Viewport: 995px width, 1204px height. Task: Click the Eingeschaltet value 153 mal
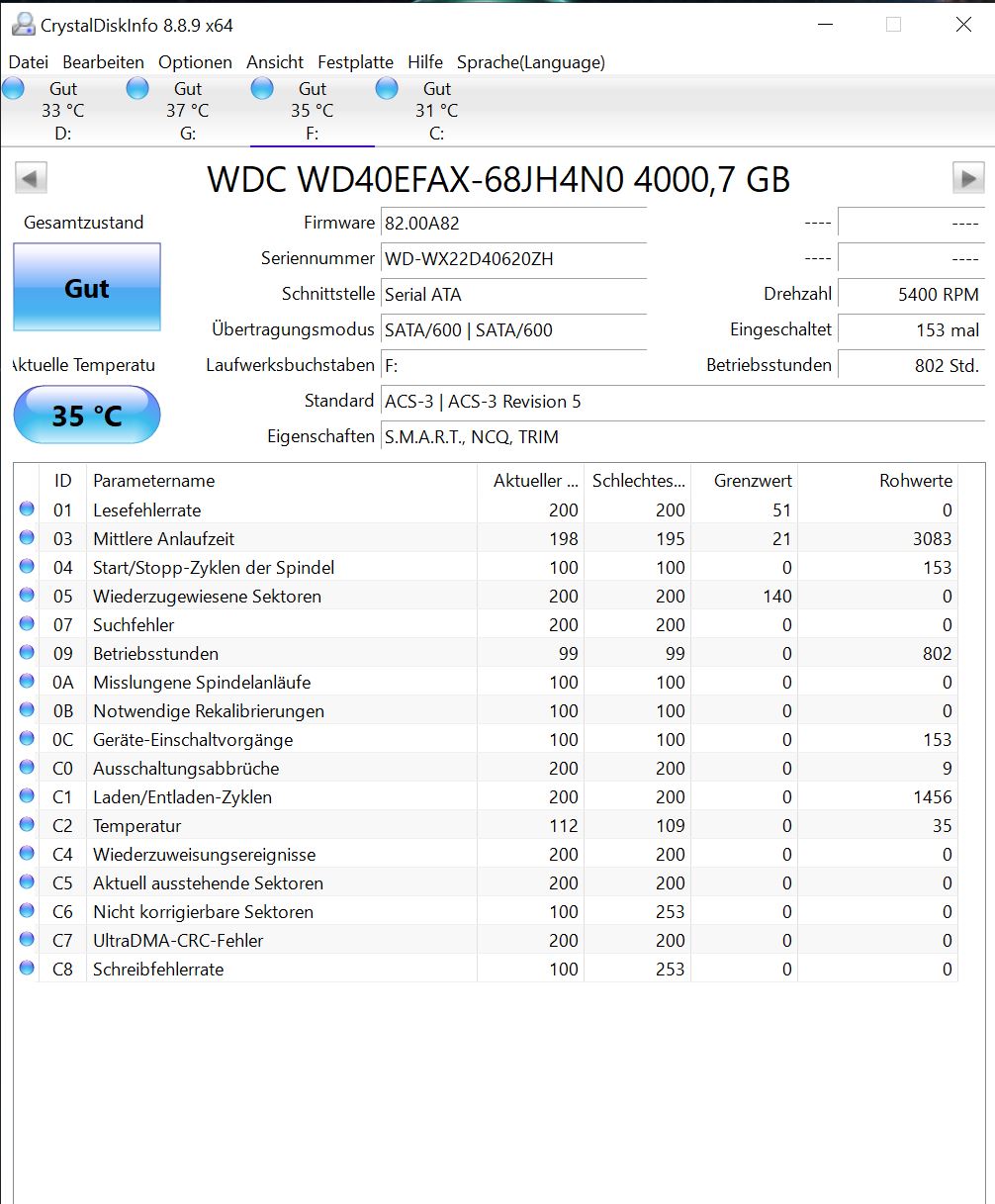pyautogui.click(x=911, y=330)
